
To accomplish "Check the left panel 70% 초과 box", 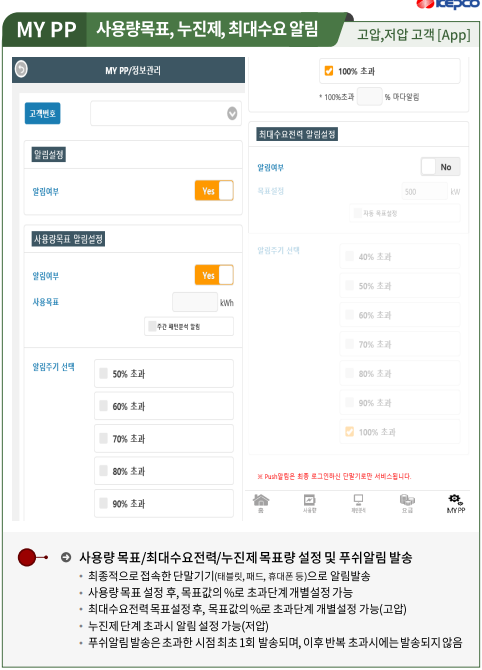I will (x=103, y=438).
